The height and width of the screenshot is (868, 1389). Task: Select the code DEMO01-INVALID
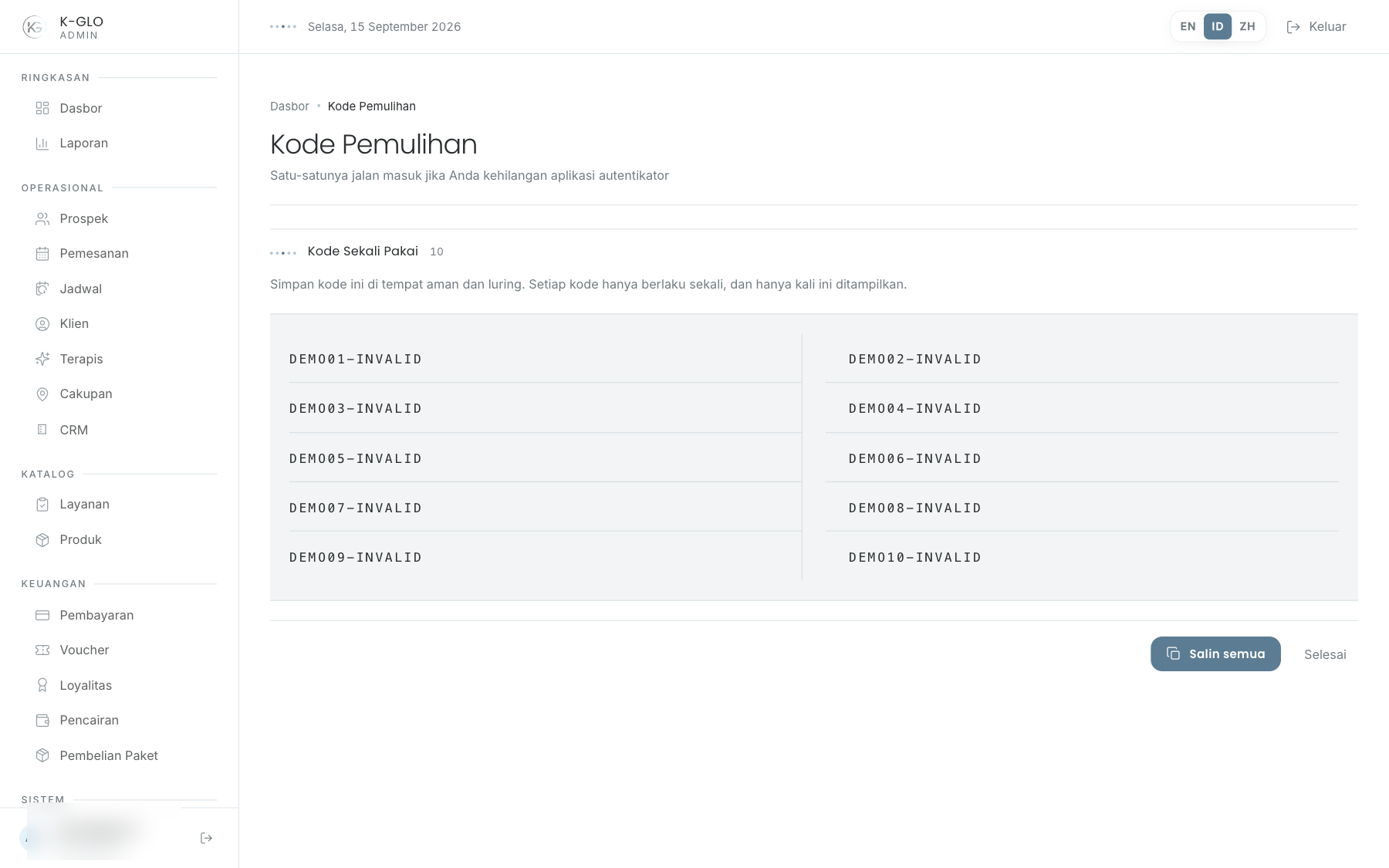click(x=356, y=359)
